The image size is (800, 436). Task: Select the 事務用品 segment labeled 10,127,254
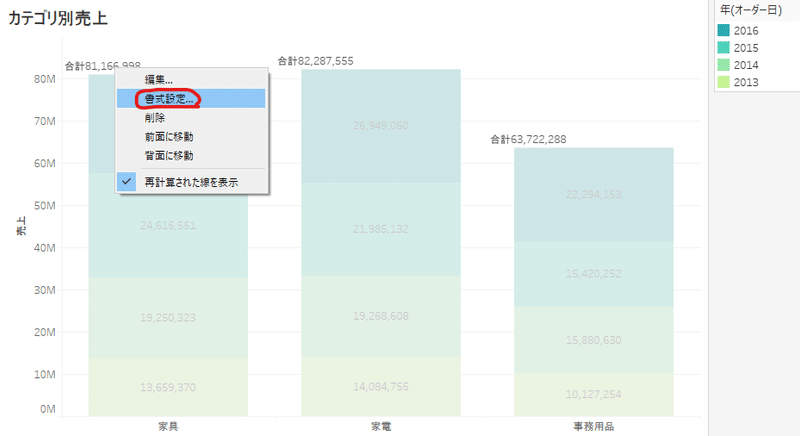pyautogui.click(x=593, y=394)
